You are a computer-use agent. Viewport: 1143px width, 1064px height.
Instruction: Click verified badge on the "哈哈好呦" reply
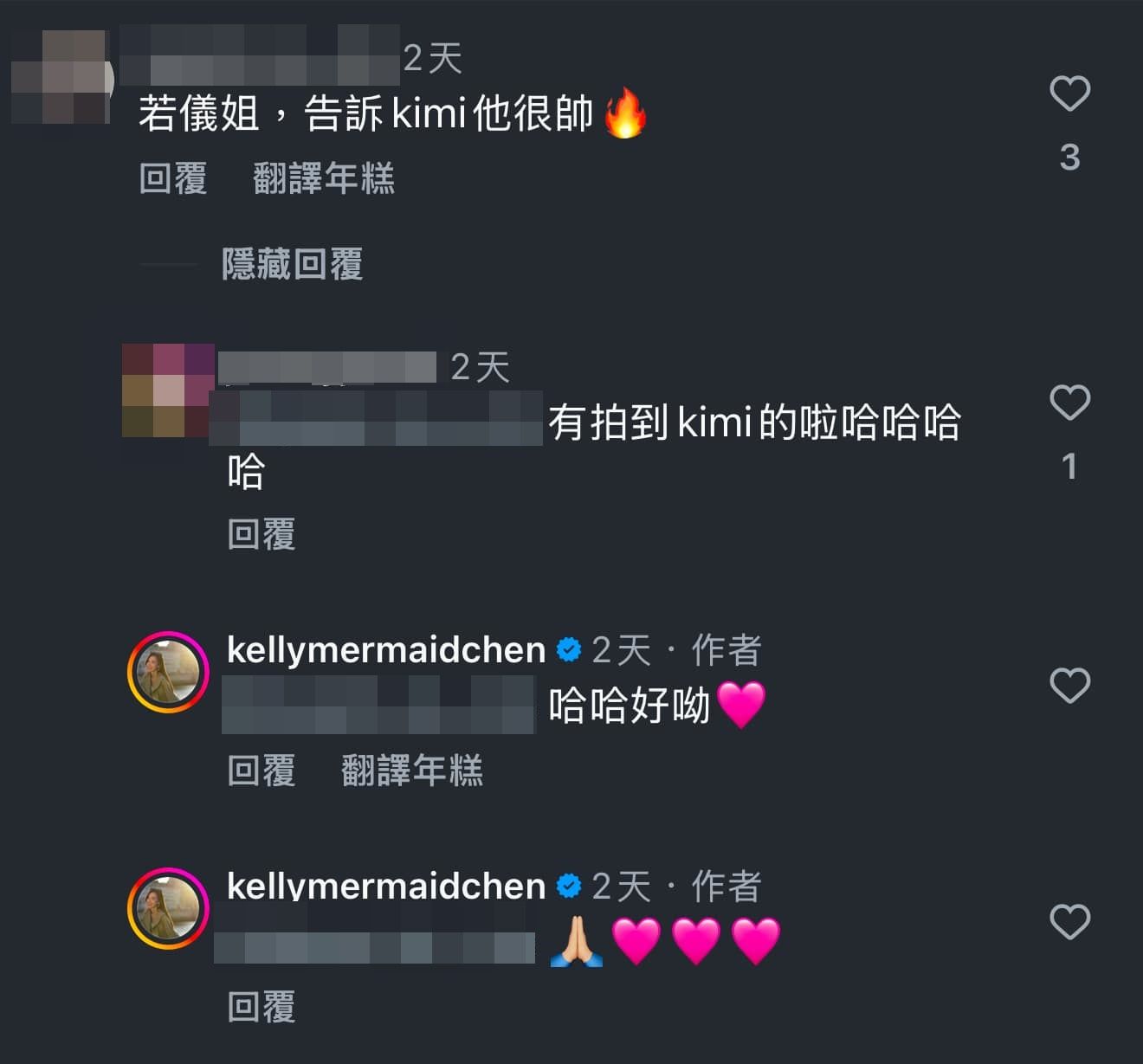pyautogui.click(x=569, y=649)
